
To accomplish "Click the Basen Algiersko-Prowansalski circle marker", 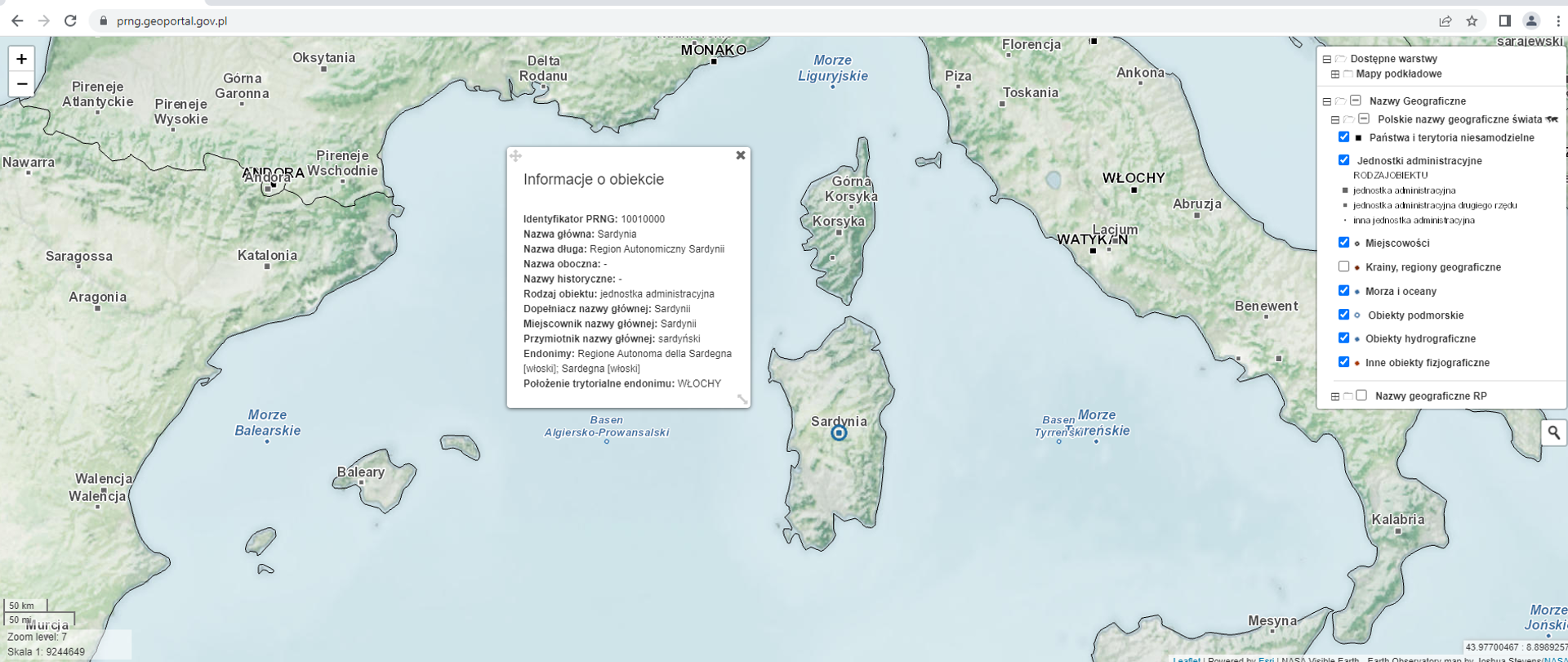I will (606, 441).
